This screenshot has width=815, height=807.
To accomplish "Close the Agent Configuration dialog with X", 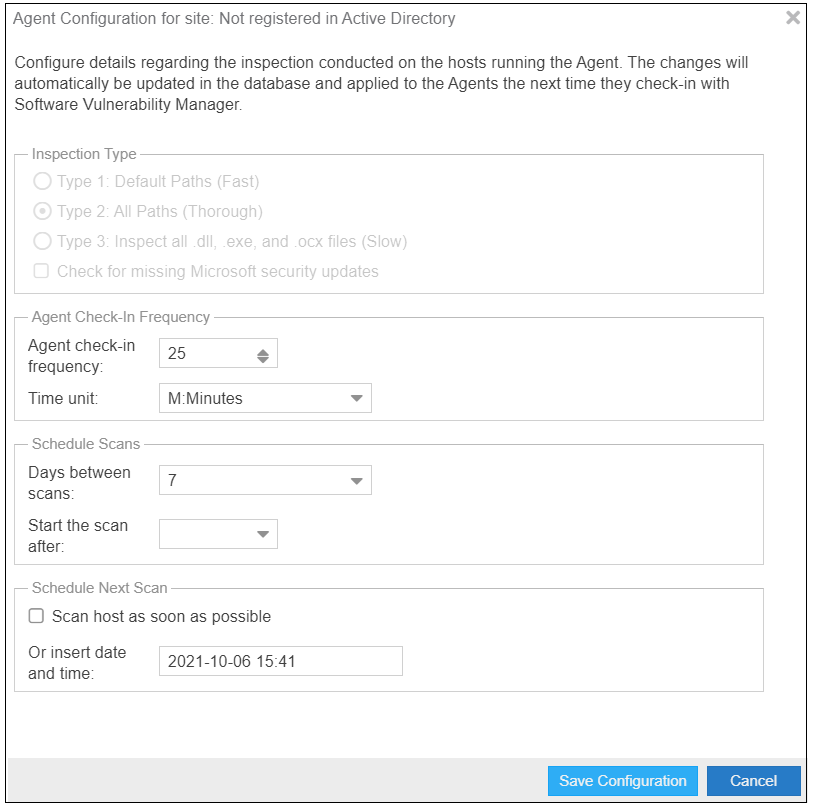I will (x=792, y=18).
